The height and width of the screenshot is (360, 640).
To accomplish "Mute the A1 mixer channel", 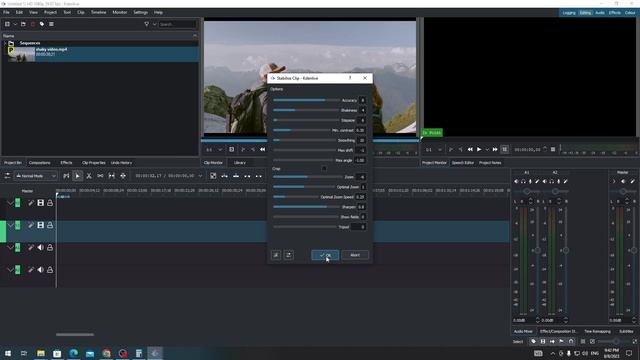I will tap(516, 181).
